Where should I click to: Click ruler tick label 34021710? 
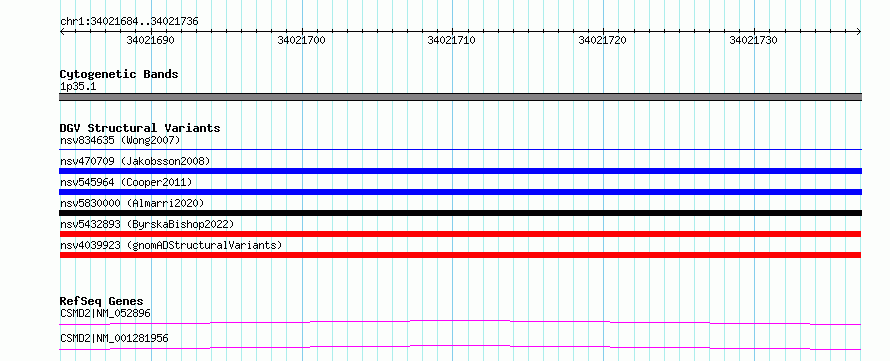[x=452, y=40]
